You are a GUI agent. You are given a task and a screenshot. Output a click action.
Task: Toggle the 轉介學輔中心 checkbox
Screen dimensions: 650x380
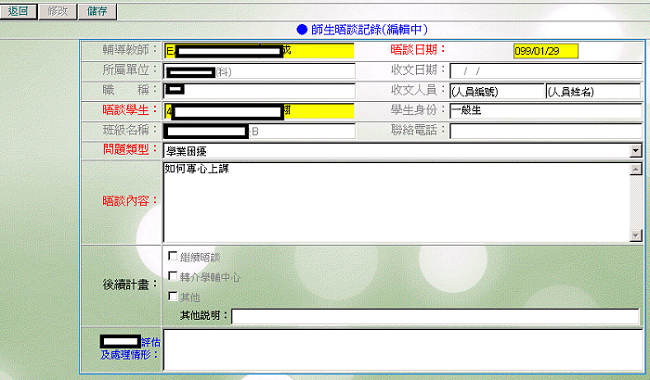click(x=172, y=276)
